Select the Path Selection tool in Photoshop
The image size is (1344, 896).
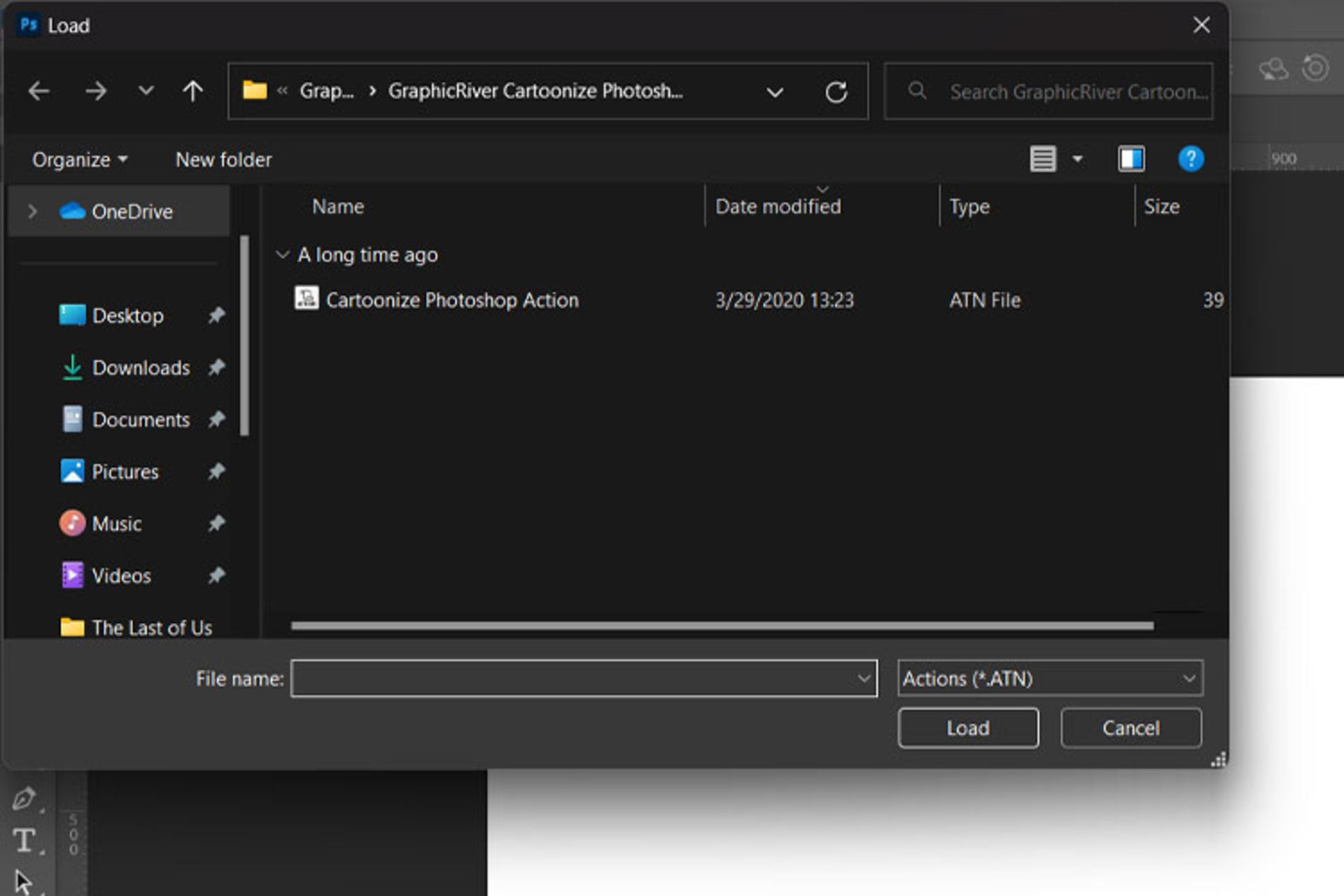[x=22, y=882]
